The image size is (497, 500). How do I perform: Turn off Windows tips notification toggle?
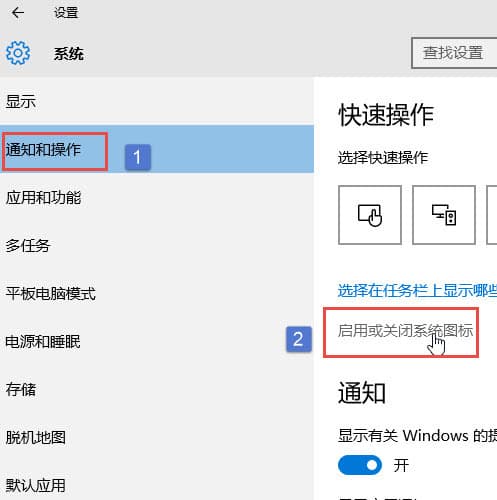click(x=360, y=465)
